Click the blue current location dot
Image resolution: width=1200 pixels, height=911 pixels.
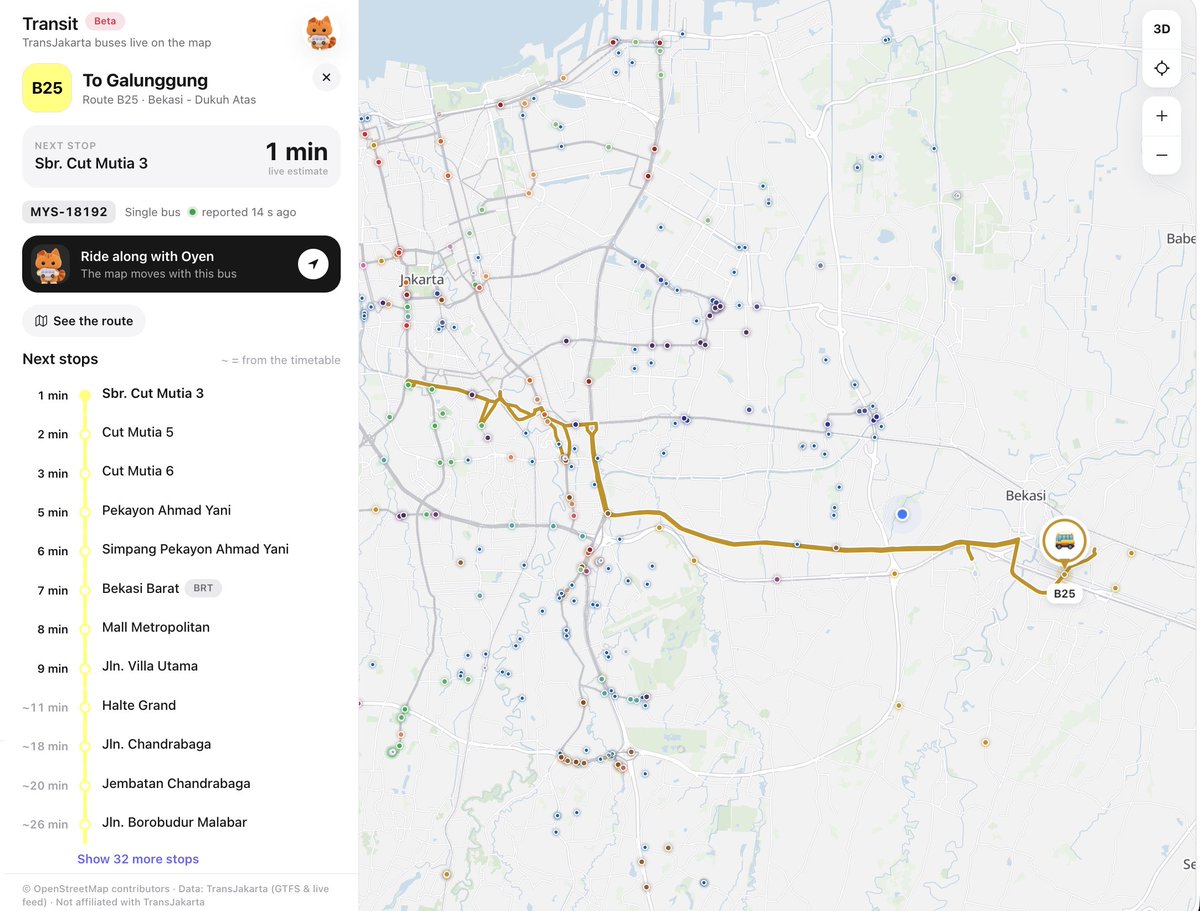click(x=902, y=514)
